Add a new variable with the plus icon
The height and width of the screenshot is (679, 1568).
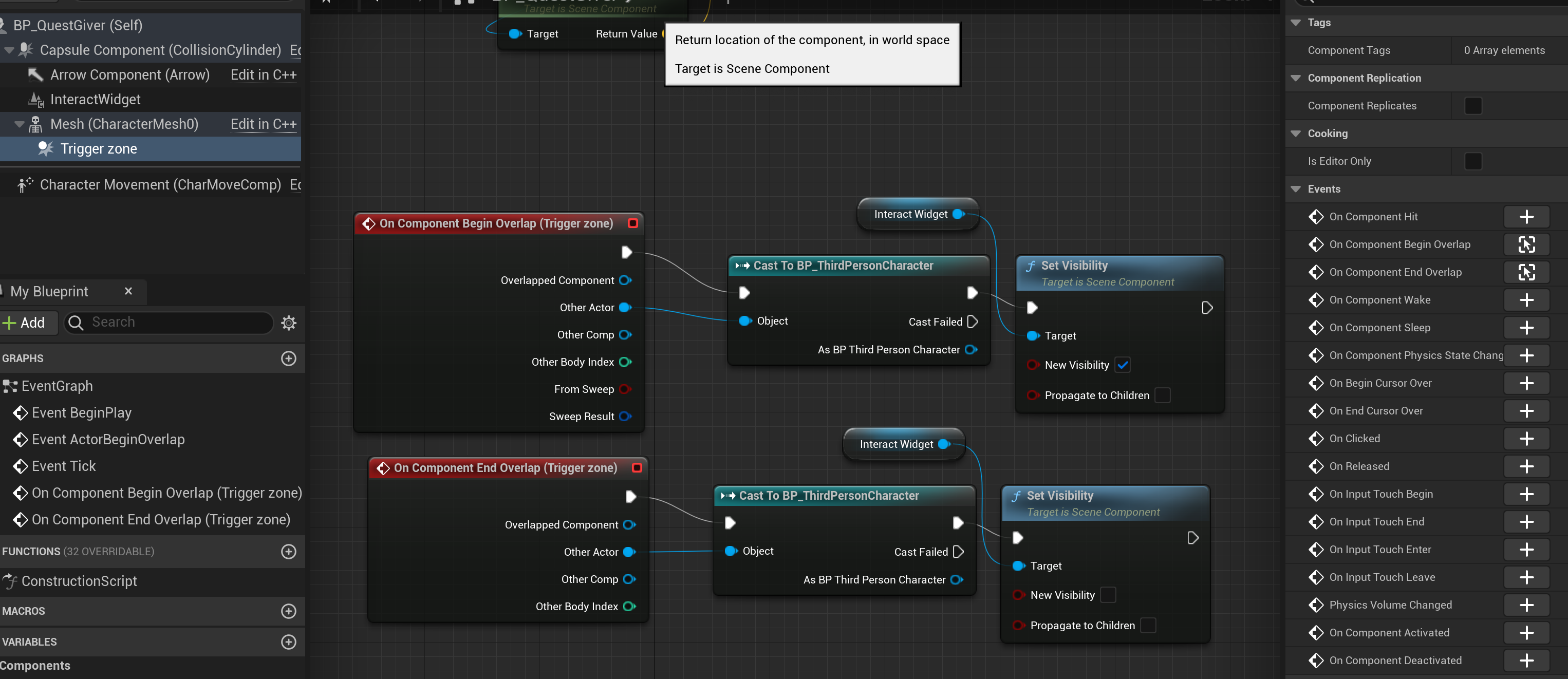click(x=289, y=642)
